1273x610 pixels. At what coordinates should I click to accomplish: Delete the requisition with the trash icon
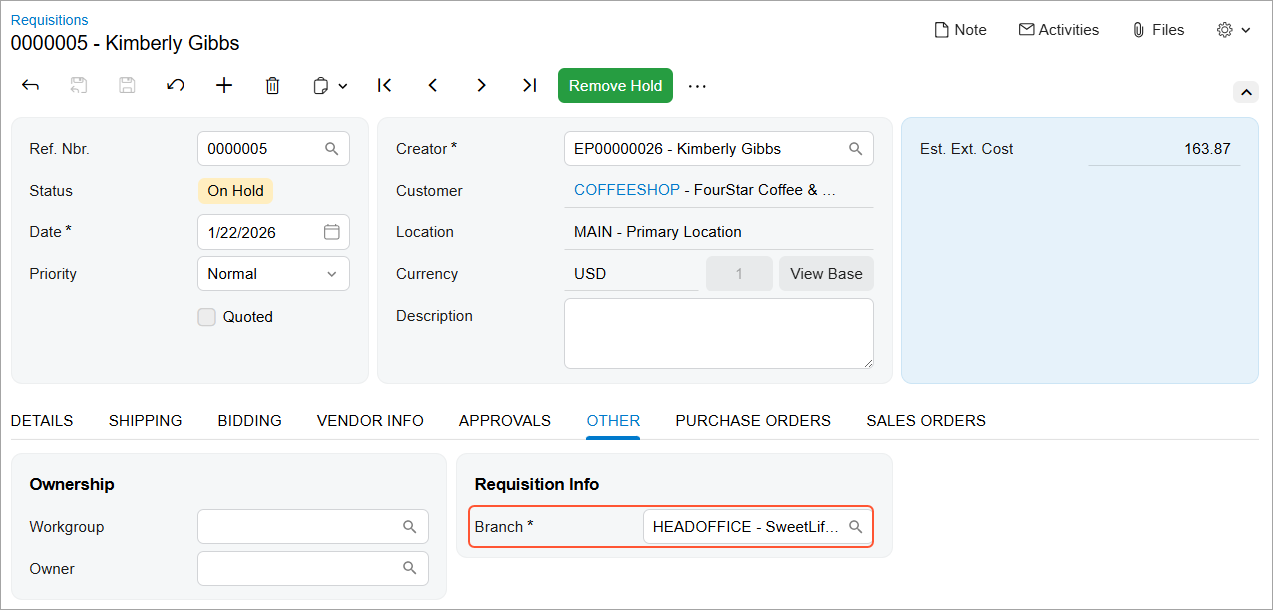[272, 86]
